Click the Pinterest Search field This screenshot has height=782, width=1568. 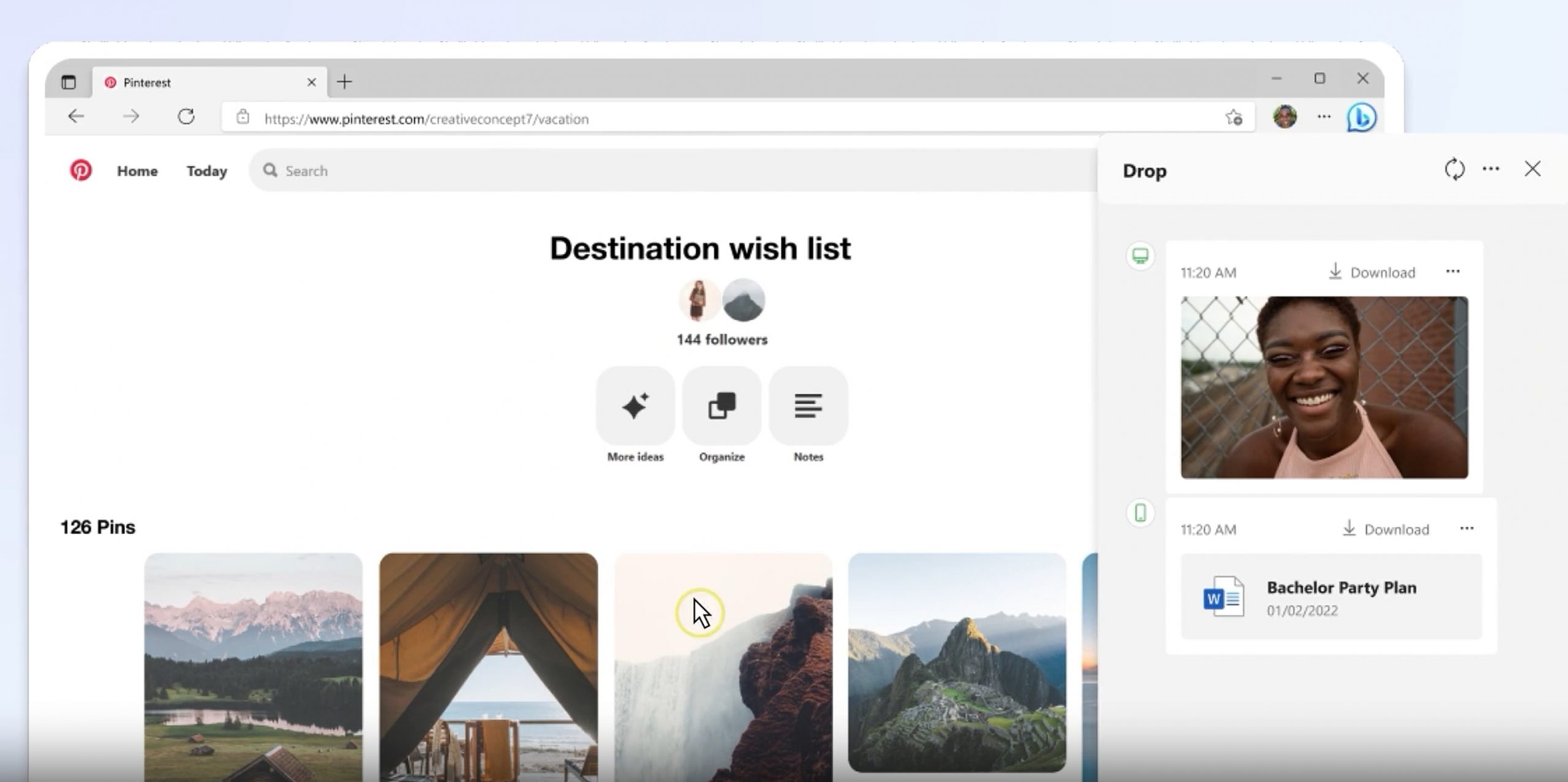(674, 171)
